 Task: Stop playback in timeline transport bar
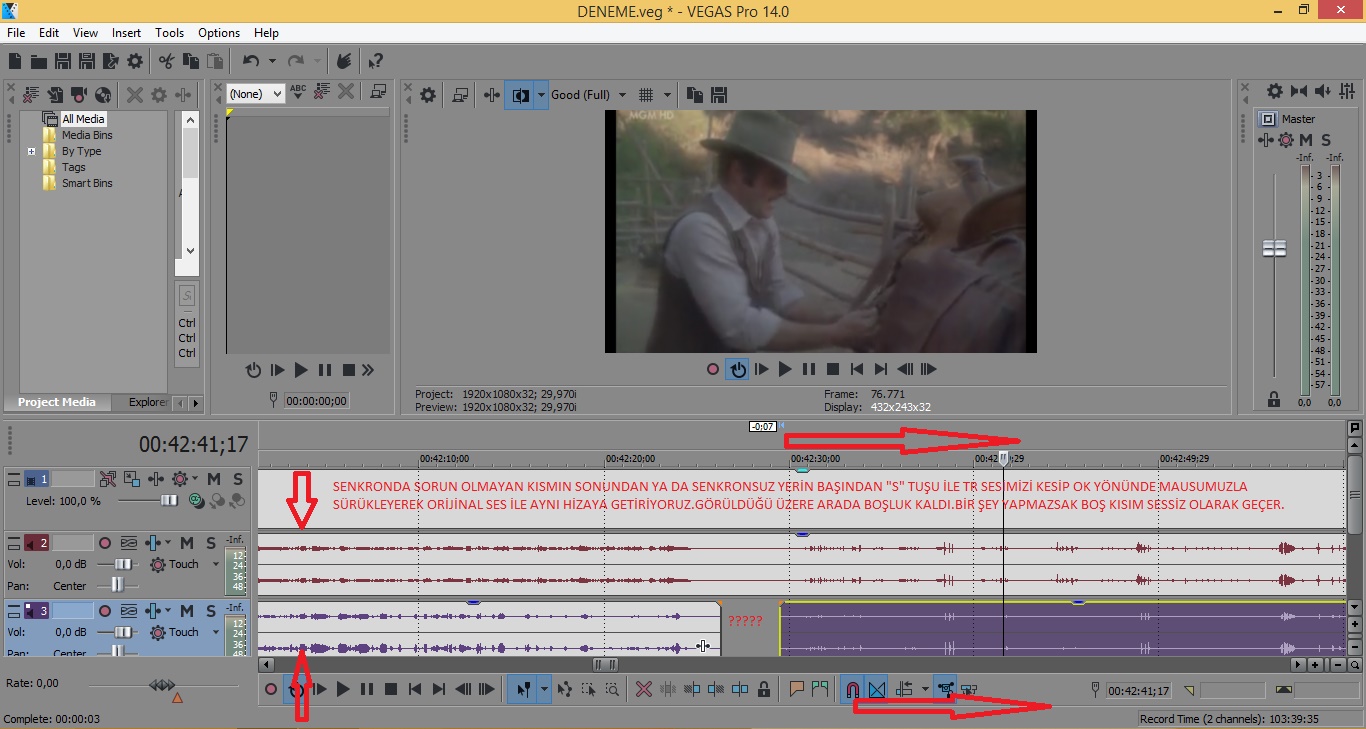391,689
